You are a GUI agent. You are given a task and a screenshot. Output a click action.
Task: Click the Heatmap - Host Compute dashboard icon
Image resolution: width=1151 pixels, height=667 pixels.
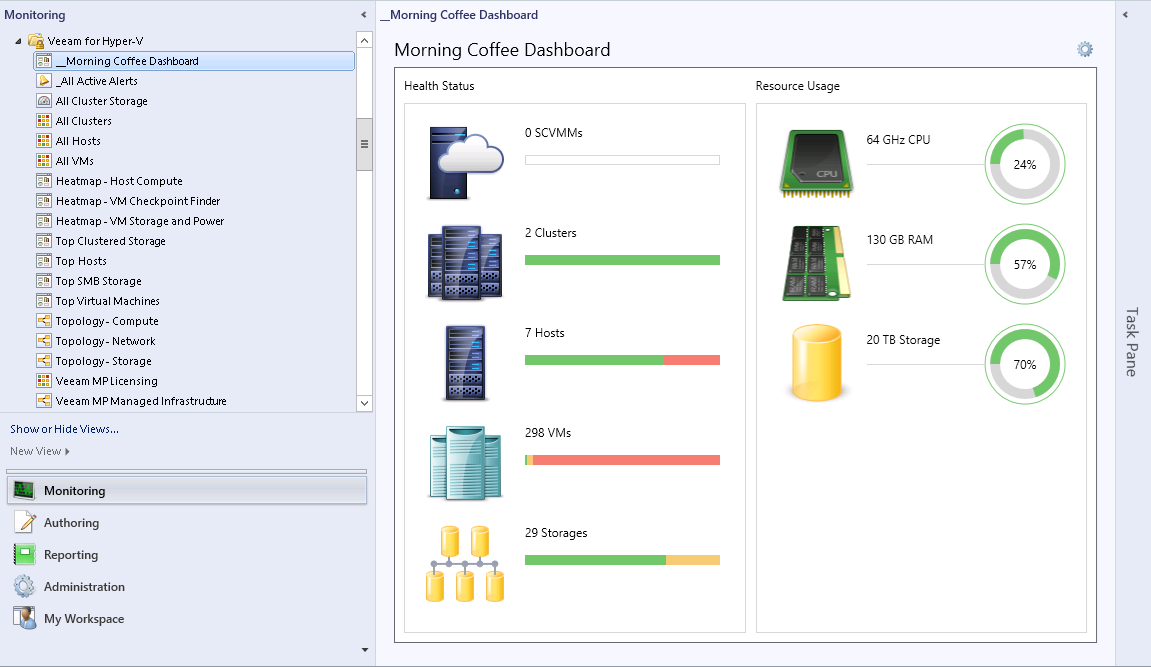pyautogui.click(x=44, y=181)
